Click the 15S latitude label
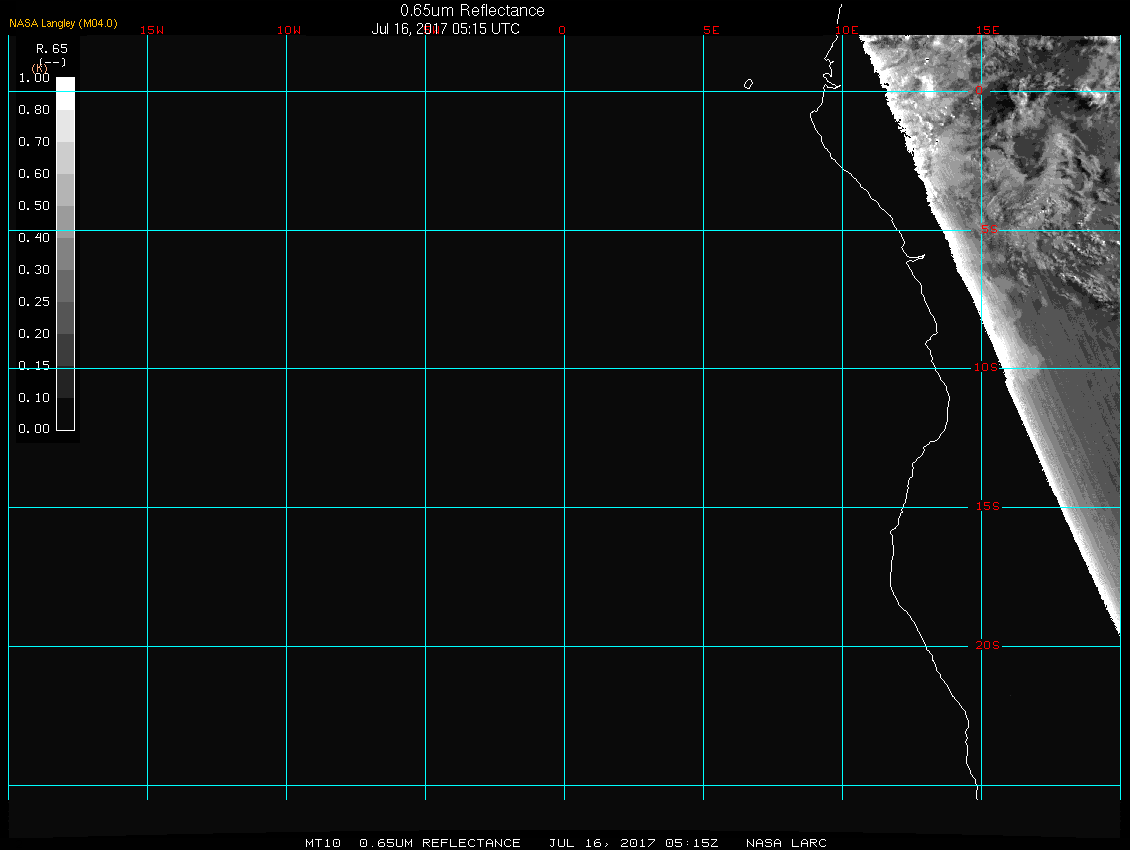 [988, 507]
